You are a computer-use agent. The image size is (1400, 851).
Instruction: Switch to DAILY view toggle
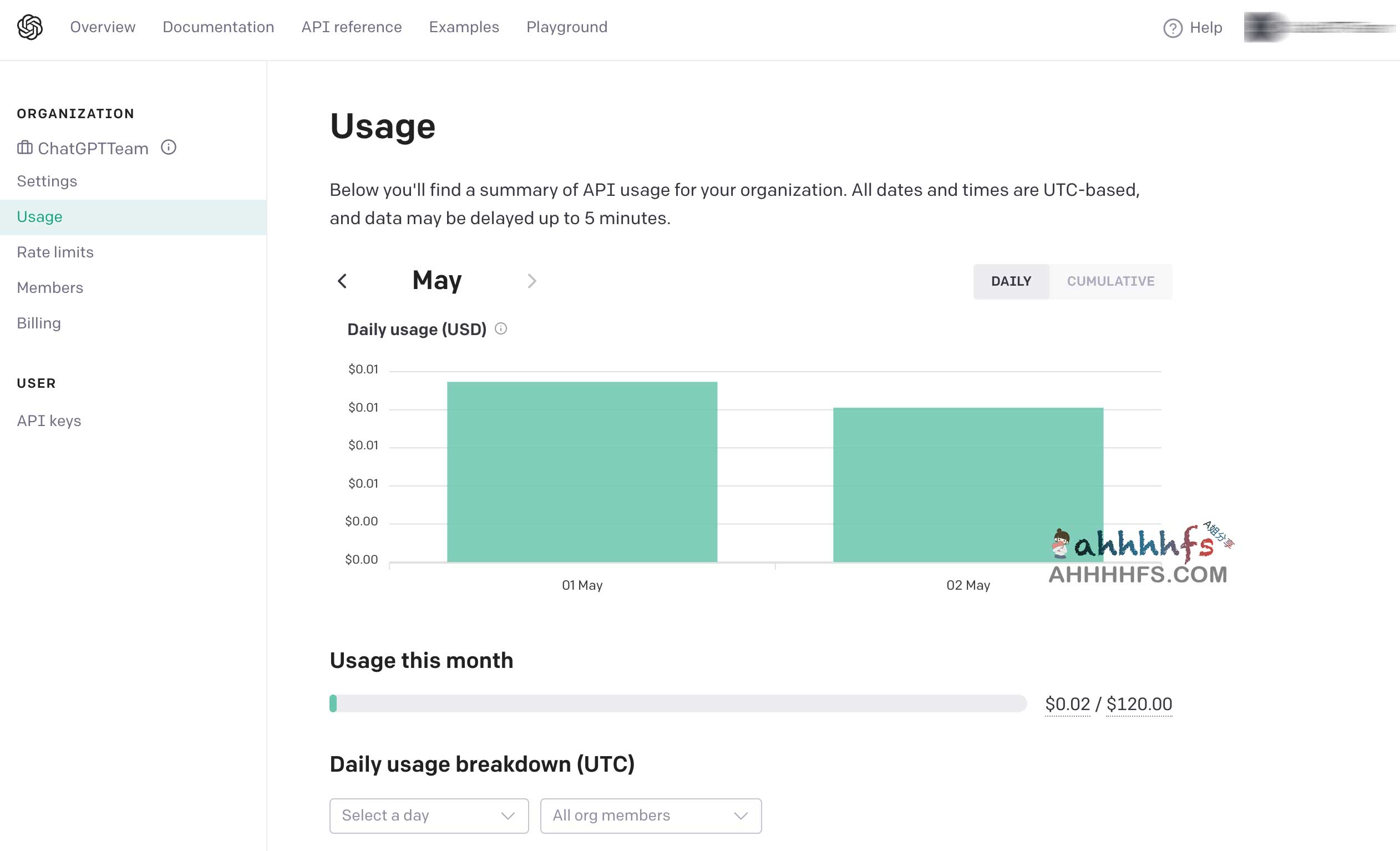pos(1011,281)
